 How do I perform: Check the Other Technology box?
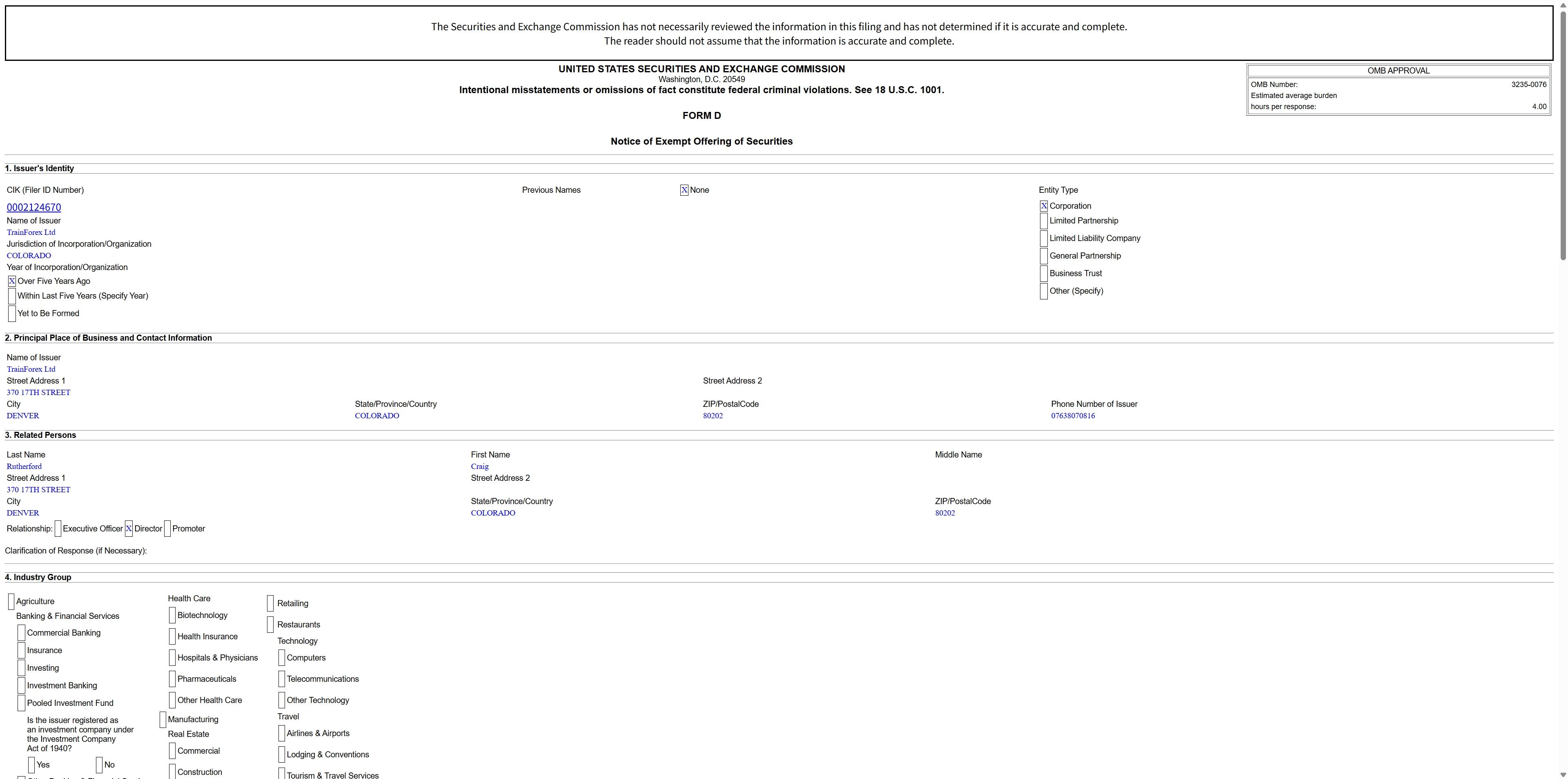coord(282,701)
